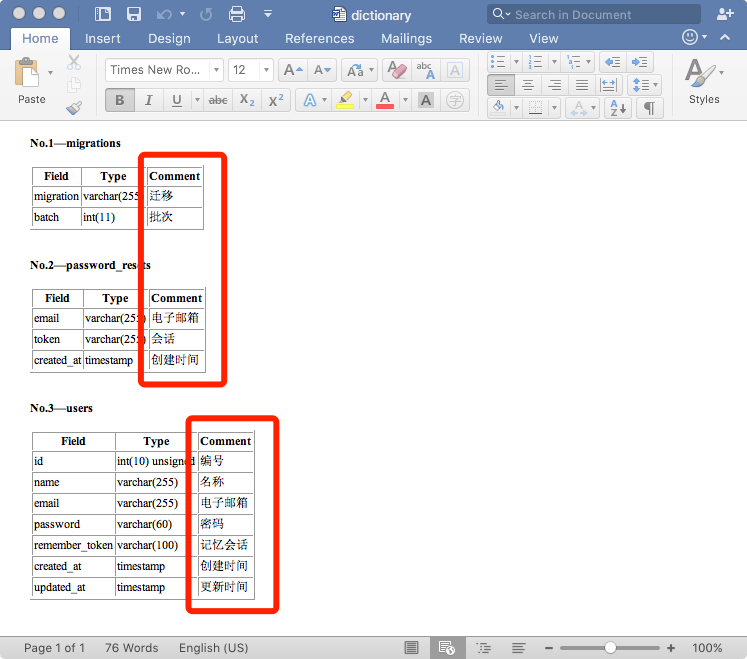This screenshot has width=747, height=659.
Task: Open the font name dropdown
Action: coord(216,70)
